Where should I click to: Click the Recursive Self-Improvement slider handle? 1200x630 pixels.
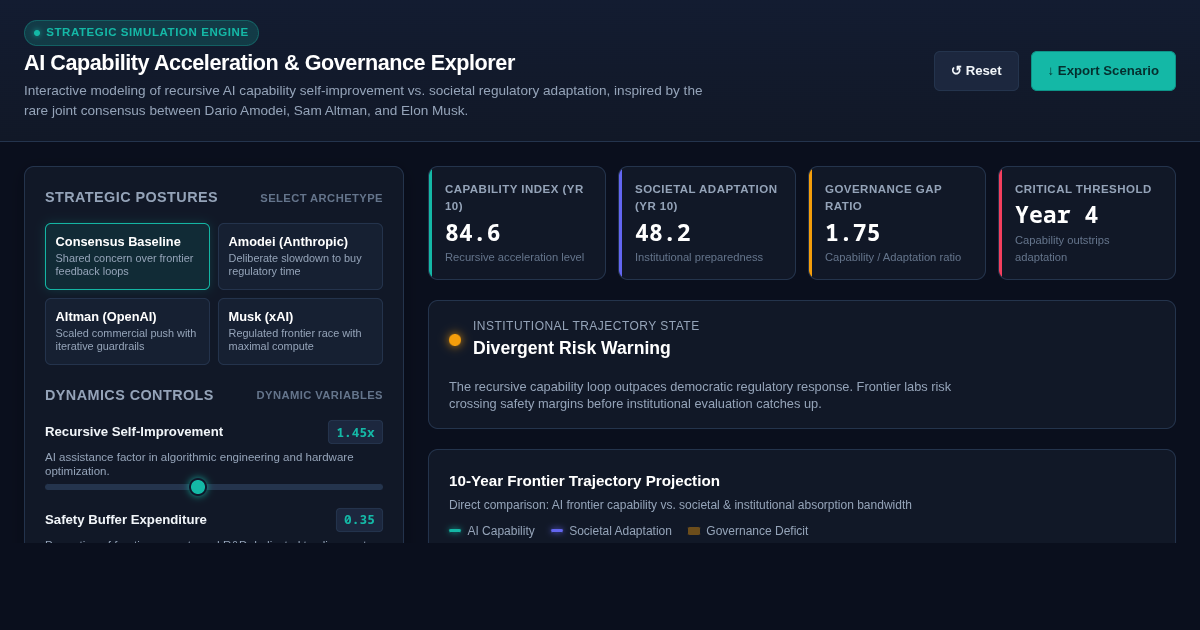[198, 487]
